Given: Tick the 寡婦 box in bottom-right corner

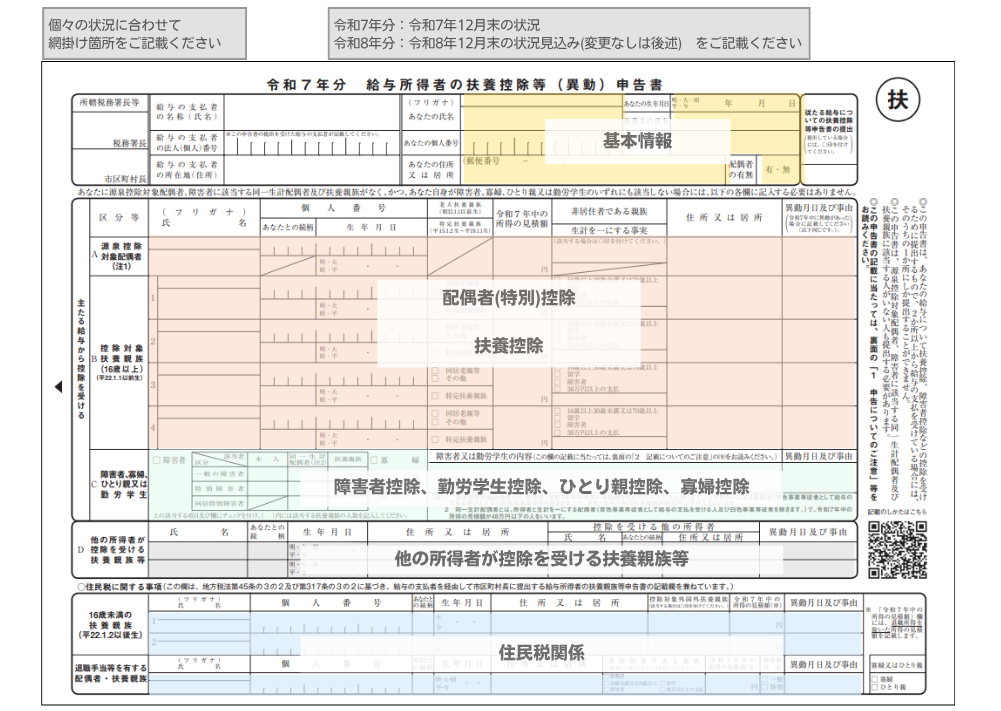Looking at the screenshot, I should click(x=872, y=677).
